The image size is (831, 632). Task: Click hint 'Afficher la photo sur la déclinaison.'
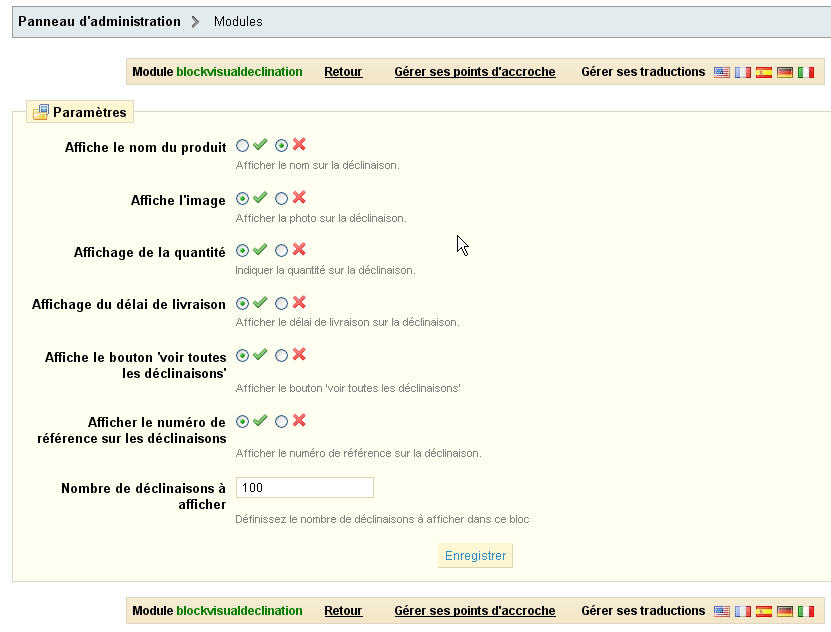point(321,218)
